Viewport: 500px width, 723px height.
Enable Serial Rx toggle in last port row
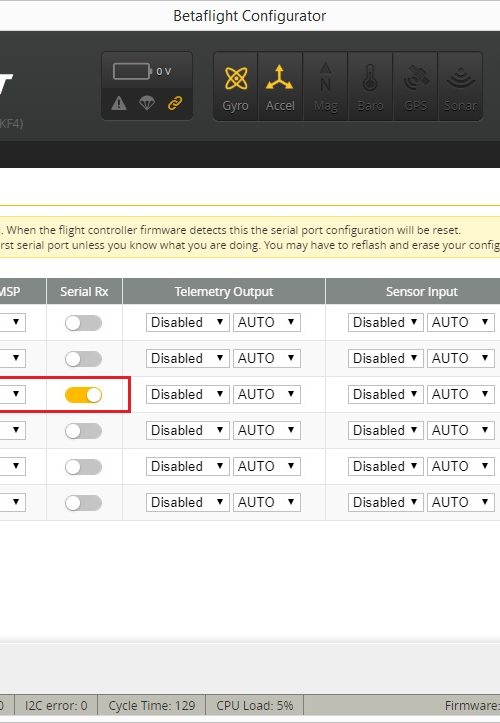pyautogui.click(x=83, y=503)
